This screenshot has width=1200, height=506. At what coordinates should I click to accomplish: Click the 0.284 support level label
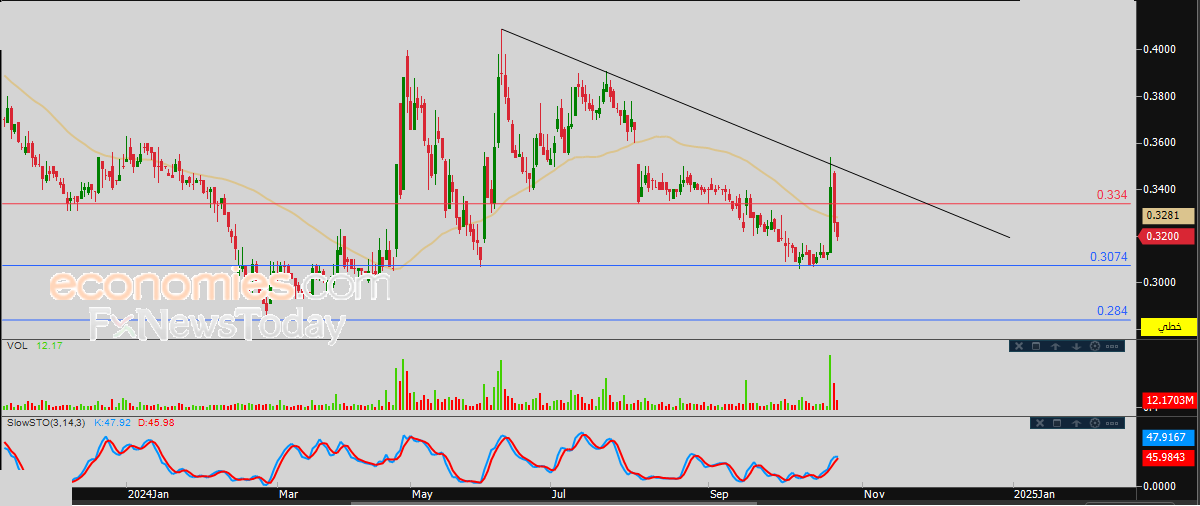[1112, 311]
